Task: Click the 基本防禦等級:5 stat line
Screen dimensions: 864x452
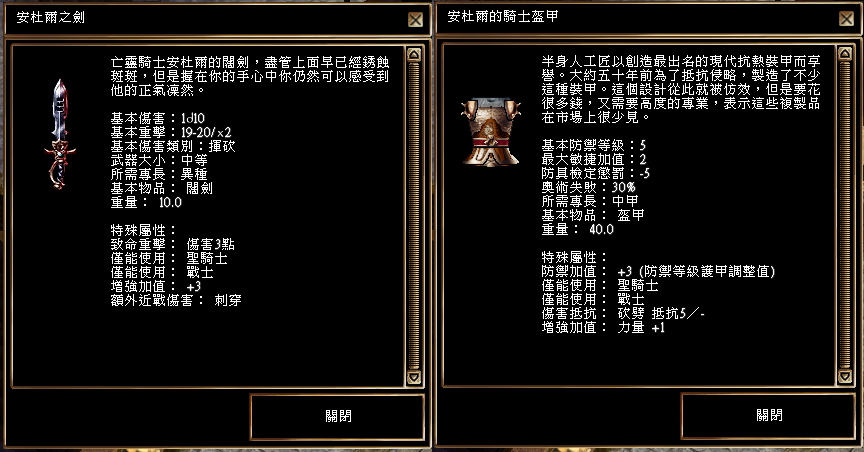Action: pos(593,146)
